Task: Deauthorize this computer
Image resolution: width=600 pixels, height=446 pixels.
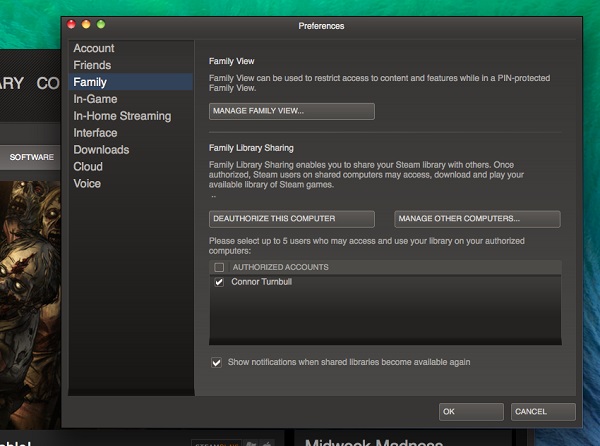Action: (292, 219)
